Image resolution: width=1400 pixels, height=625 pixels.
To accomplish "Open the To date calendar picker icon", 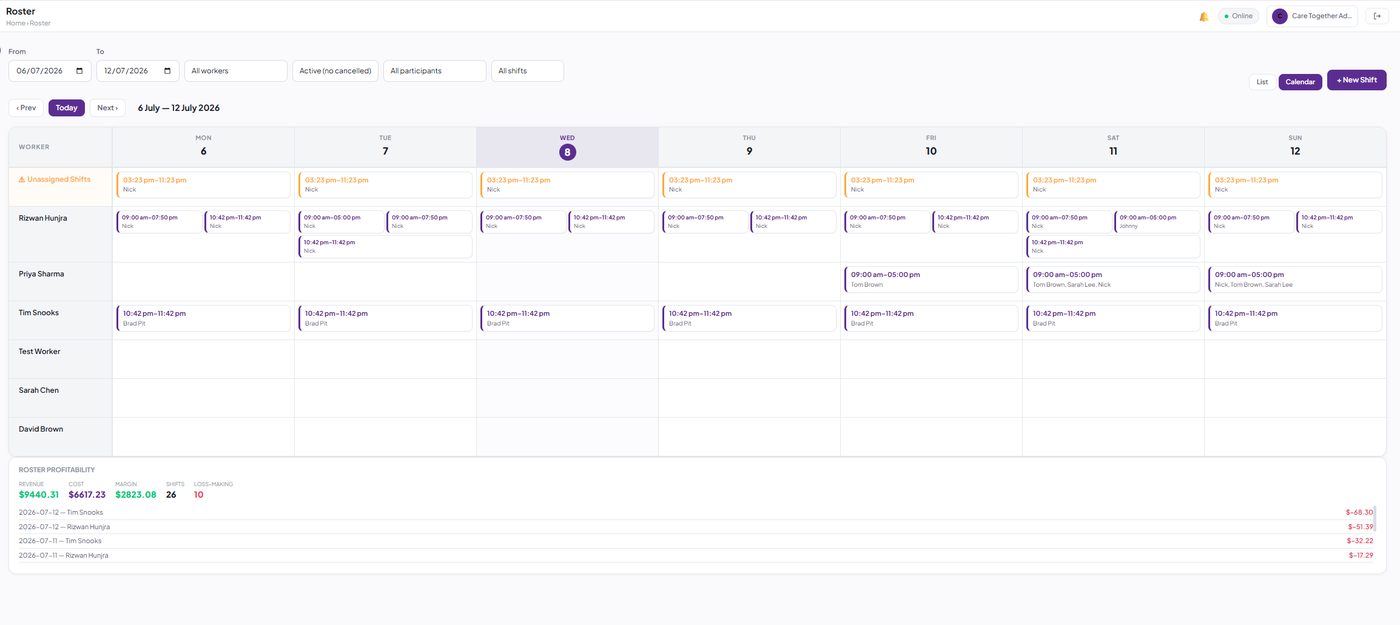I will pyautogui.click(x=168, y=71).
